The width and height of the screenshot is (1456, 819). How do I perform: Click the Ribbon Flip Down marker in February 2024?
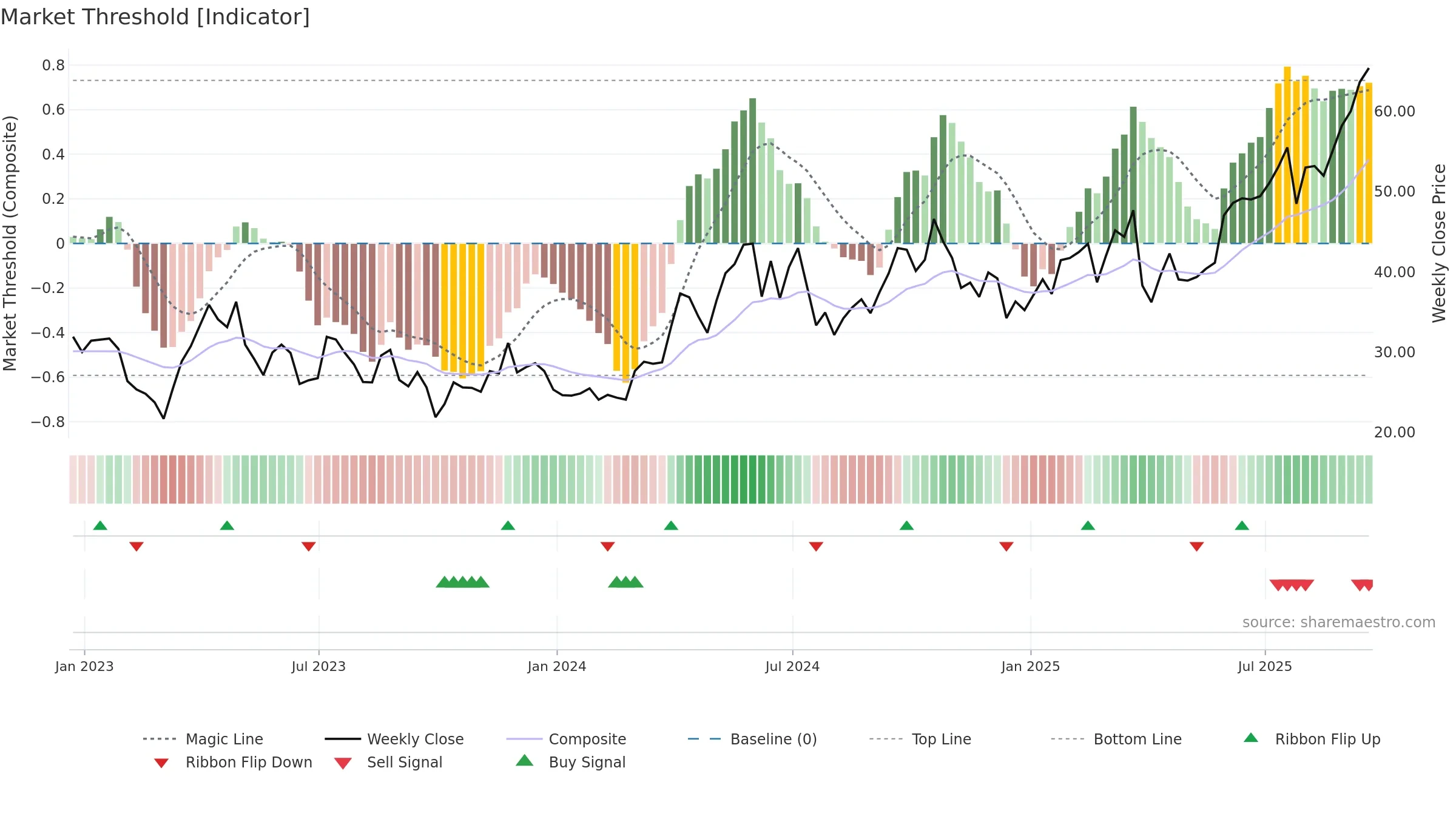pyautogui.click(x=608, y=547)
